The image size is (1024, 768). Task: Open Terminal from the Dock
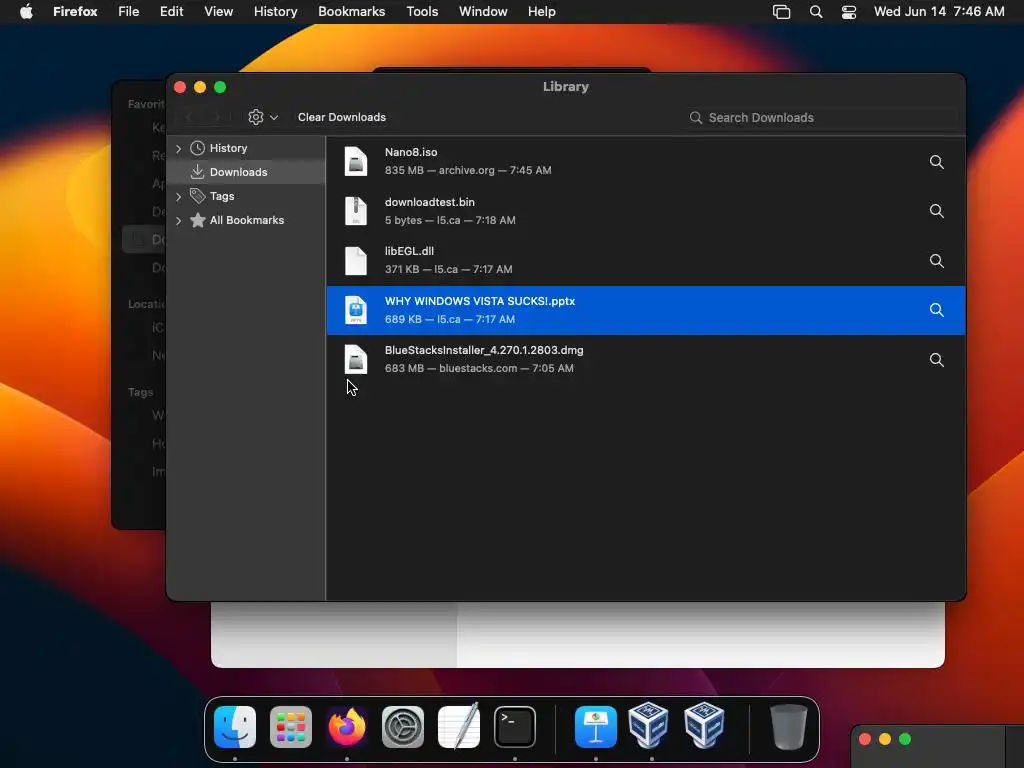pyautogui.click(x=515, y=726)
